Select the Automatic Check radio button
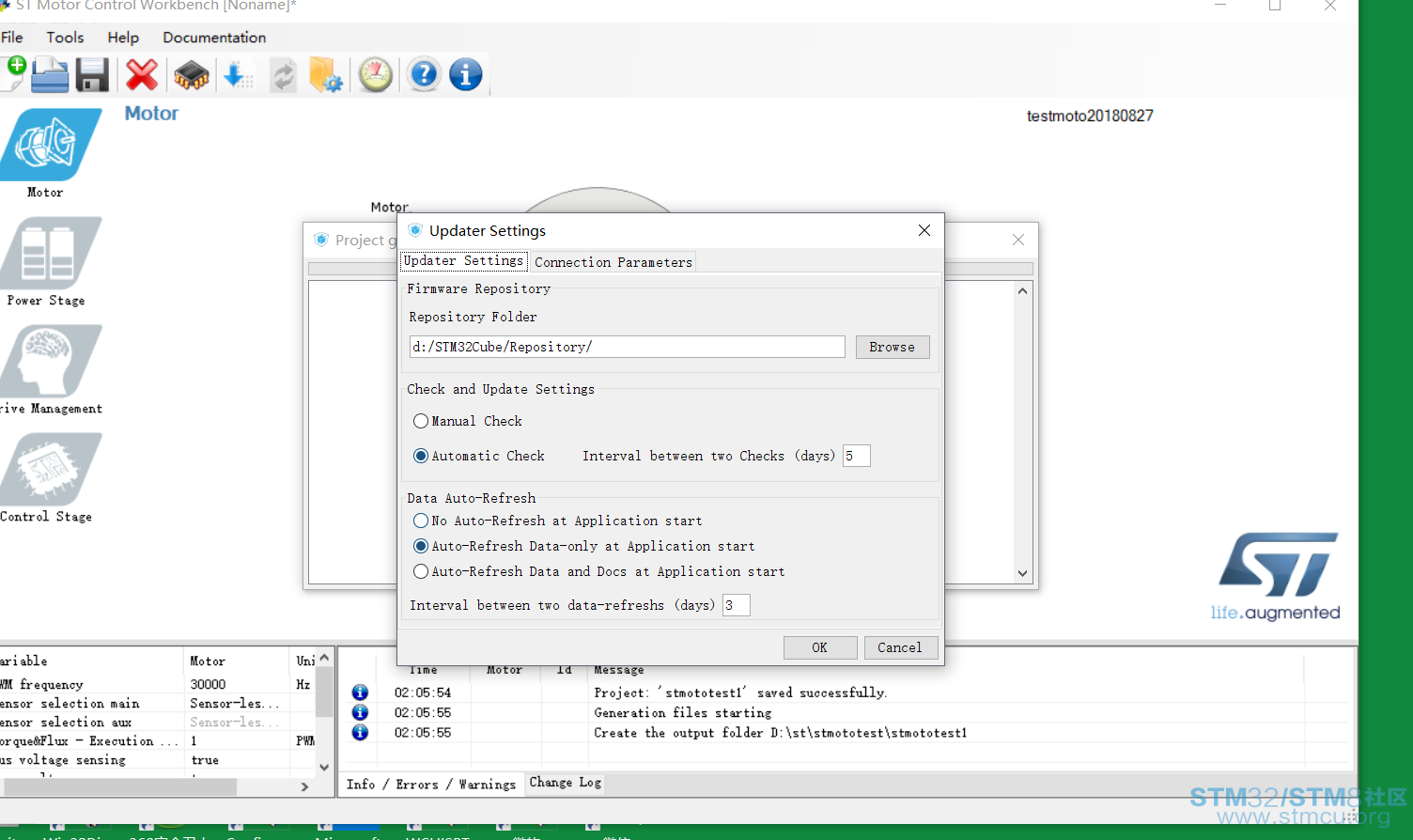 (421, 456)
